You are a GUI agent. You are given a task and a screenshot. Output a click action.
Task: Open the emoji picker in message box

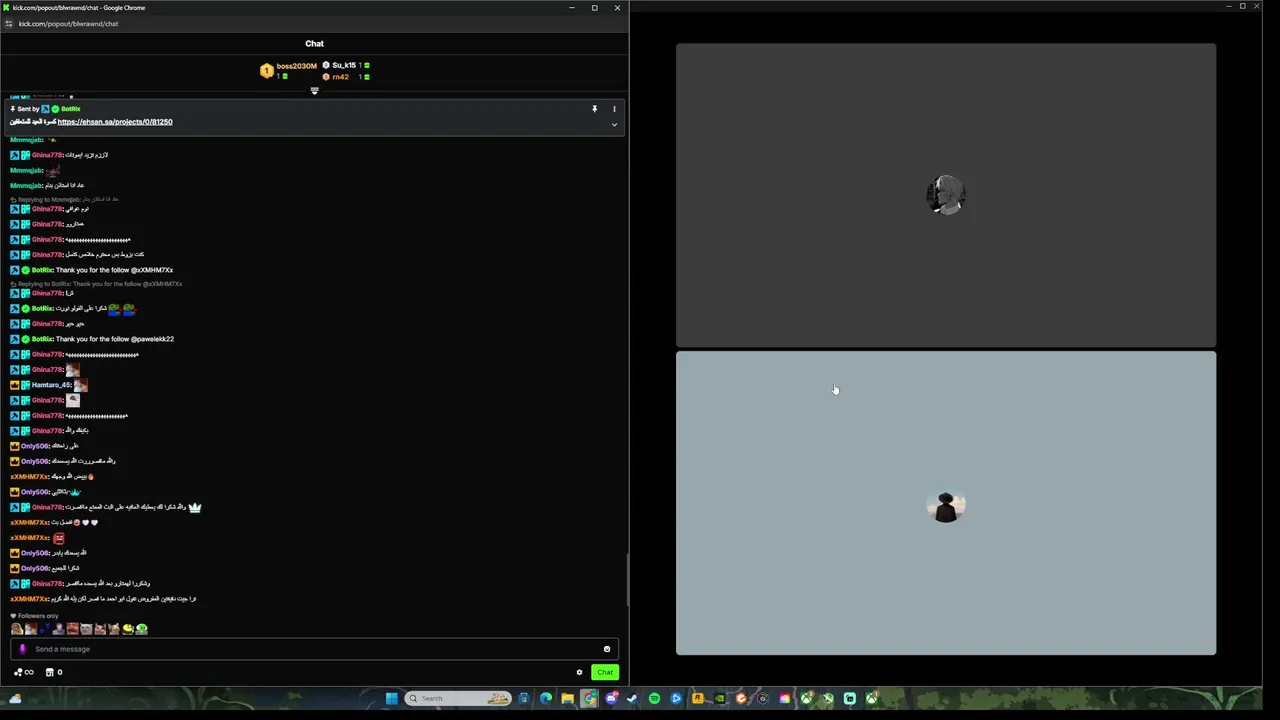[606, 649]
